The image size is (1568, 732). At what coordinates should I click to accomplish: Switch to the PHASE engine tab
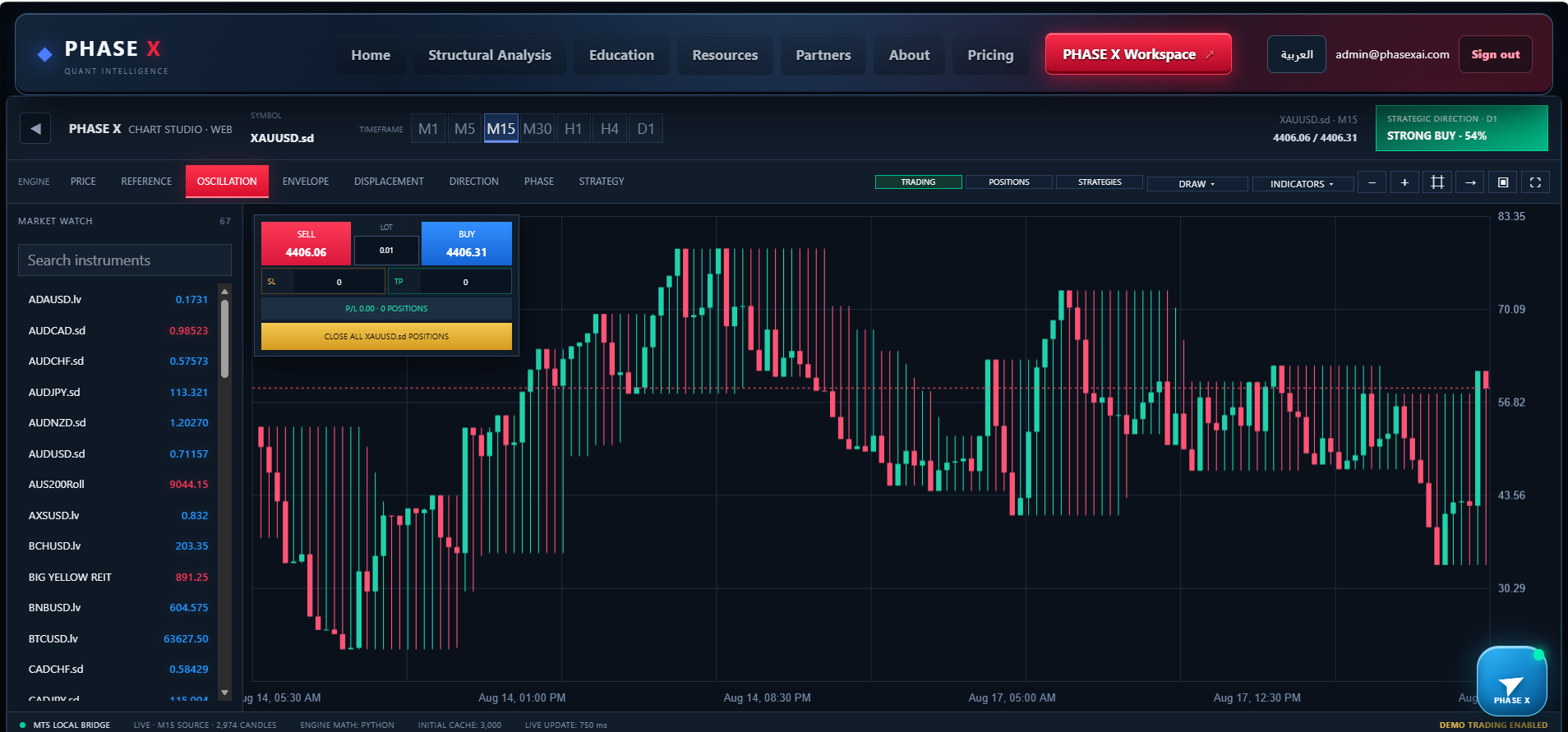539,182
